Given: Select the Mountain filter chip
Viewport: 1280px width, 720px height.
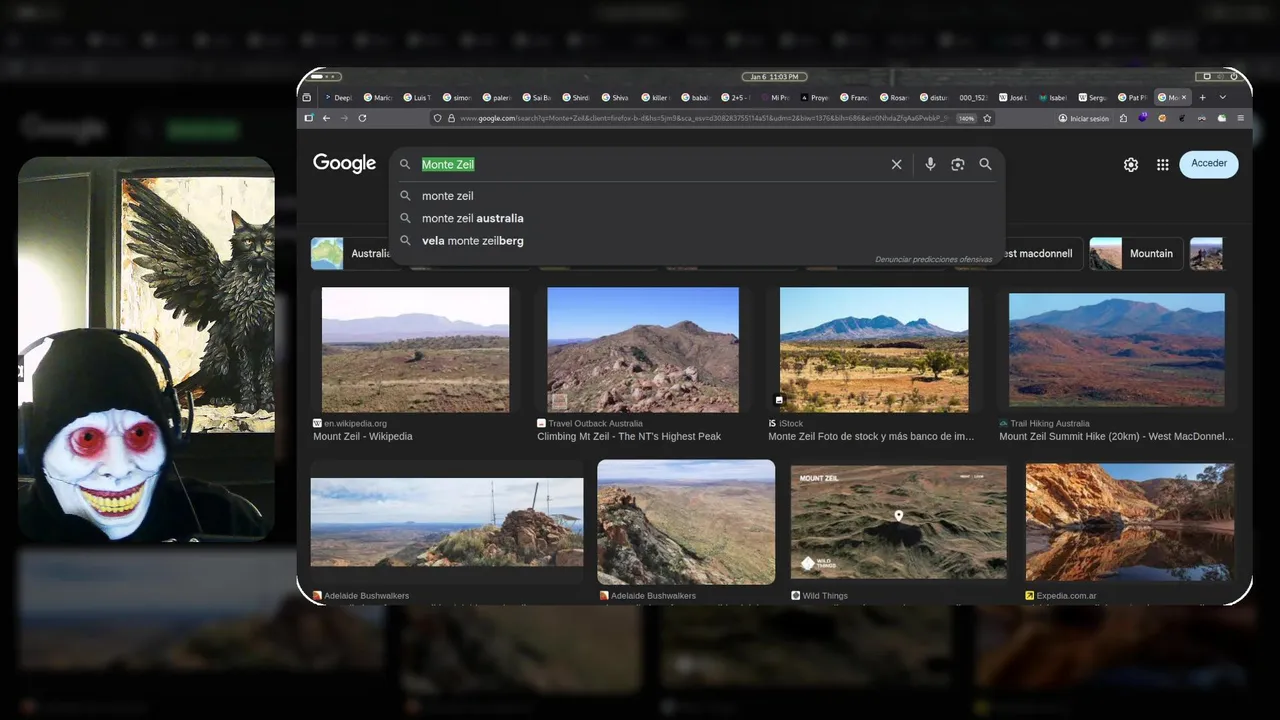Looking at the screenshot, I should 1136,254.
